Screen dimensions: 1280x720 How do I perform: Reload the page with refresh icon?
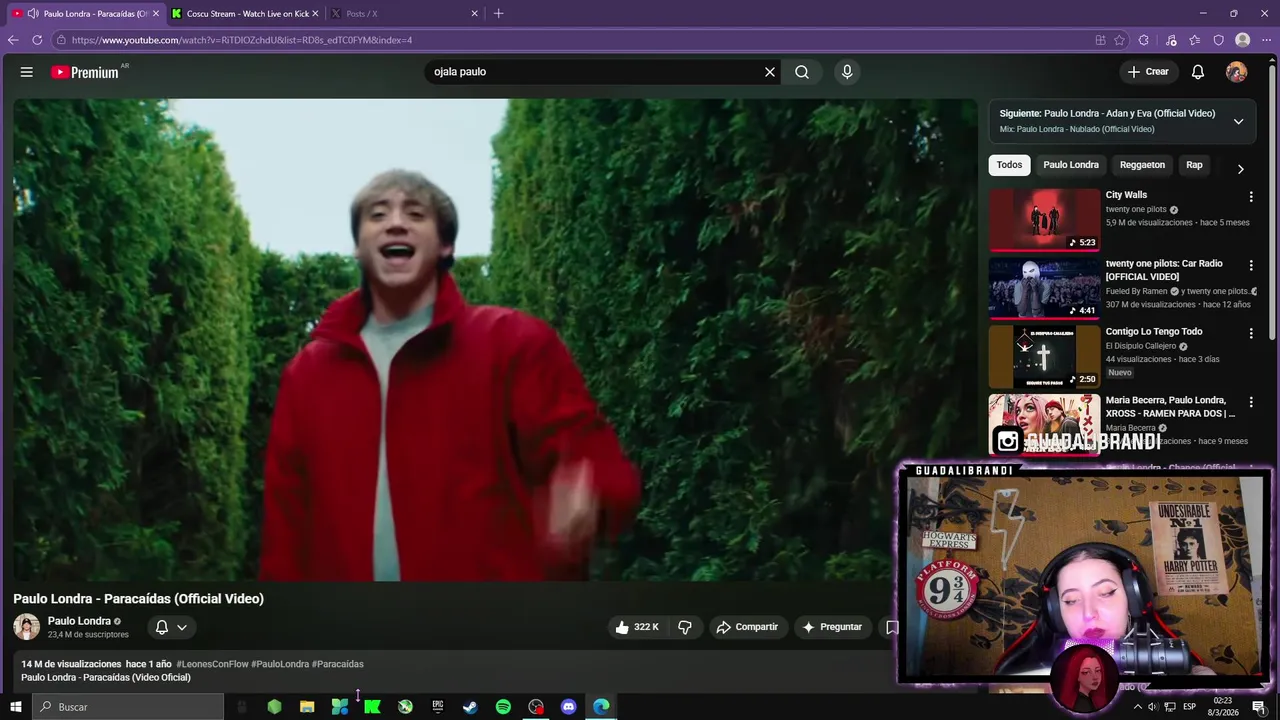point(37,40)
